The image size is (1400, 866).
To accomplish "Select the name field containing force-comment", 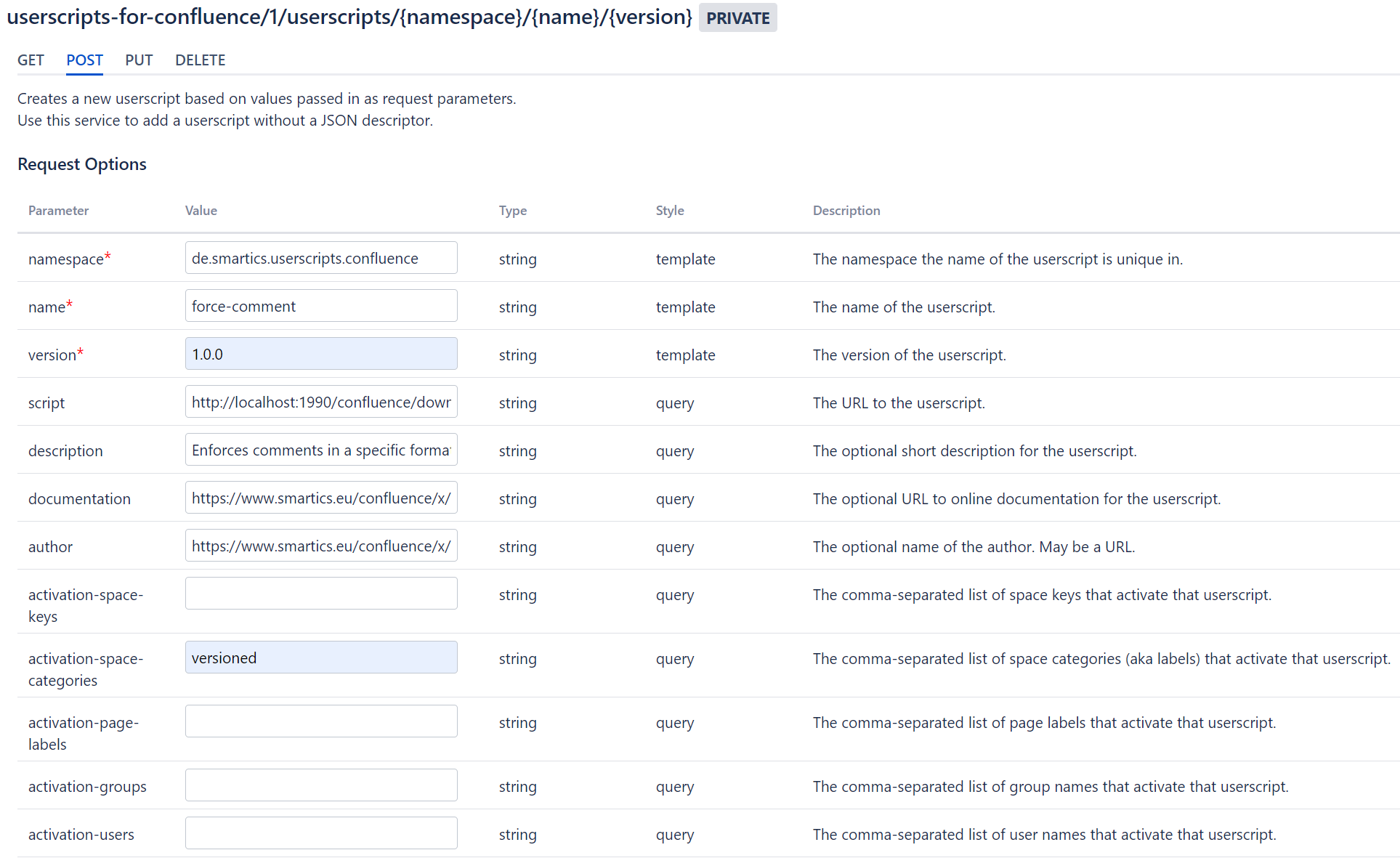I will point(320,305).
